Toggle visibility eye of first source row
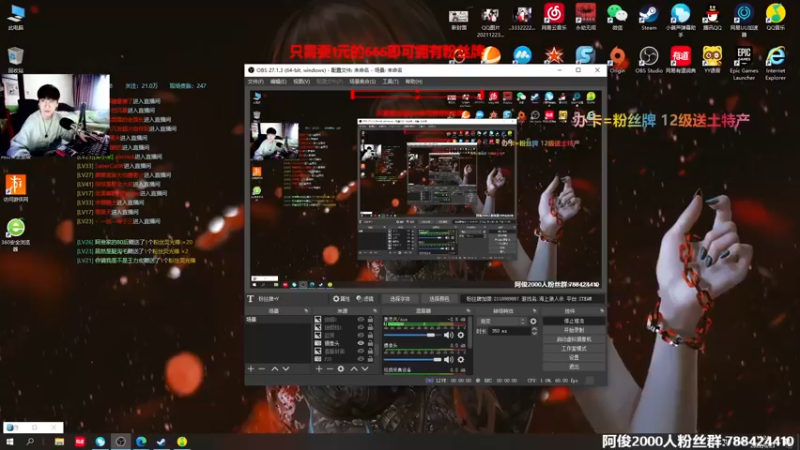Screen dimensions: 800x450 coord(361,319)
